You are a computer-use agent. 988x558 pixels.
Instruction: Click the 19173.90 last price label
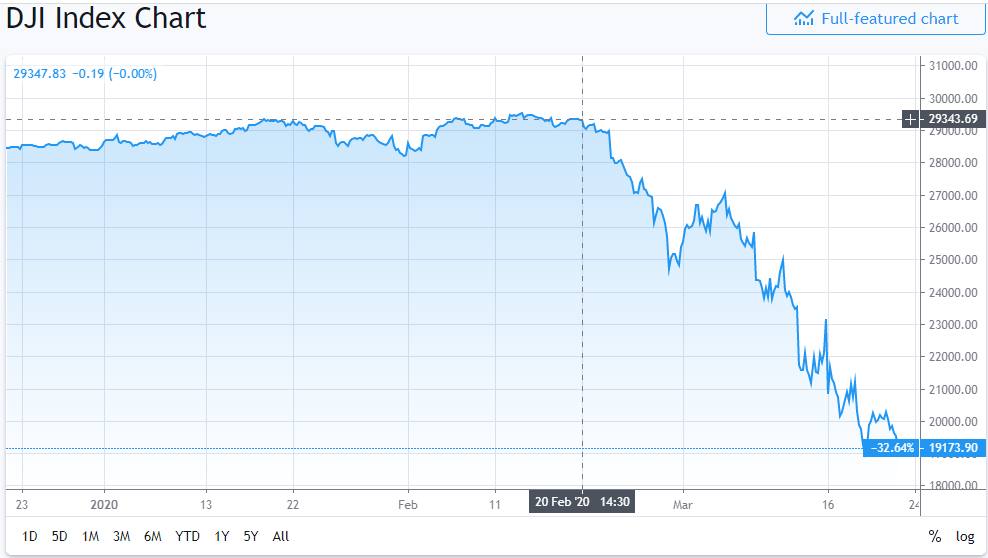click(x=951, y=448)
